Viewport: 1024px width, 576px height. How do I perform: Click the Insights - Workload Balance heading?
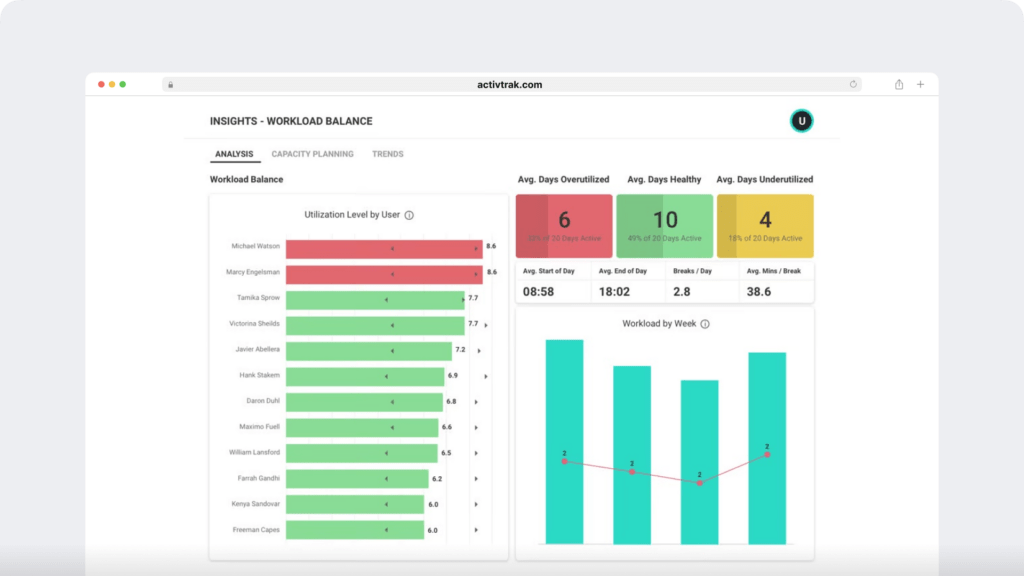pyautogui.click(x=291, y=121)
